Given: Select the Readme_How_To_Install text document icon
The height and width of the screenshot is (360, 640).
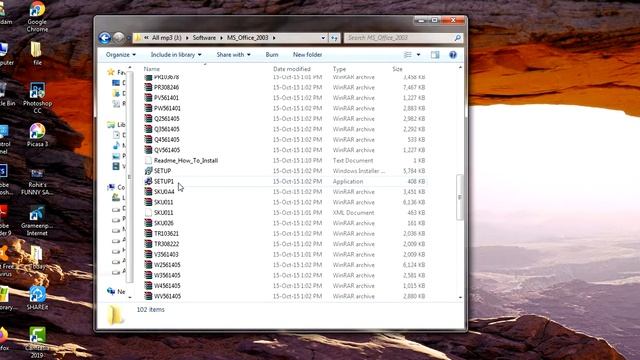Looking at the screenshot, I should [148, 160].
